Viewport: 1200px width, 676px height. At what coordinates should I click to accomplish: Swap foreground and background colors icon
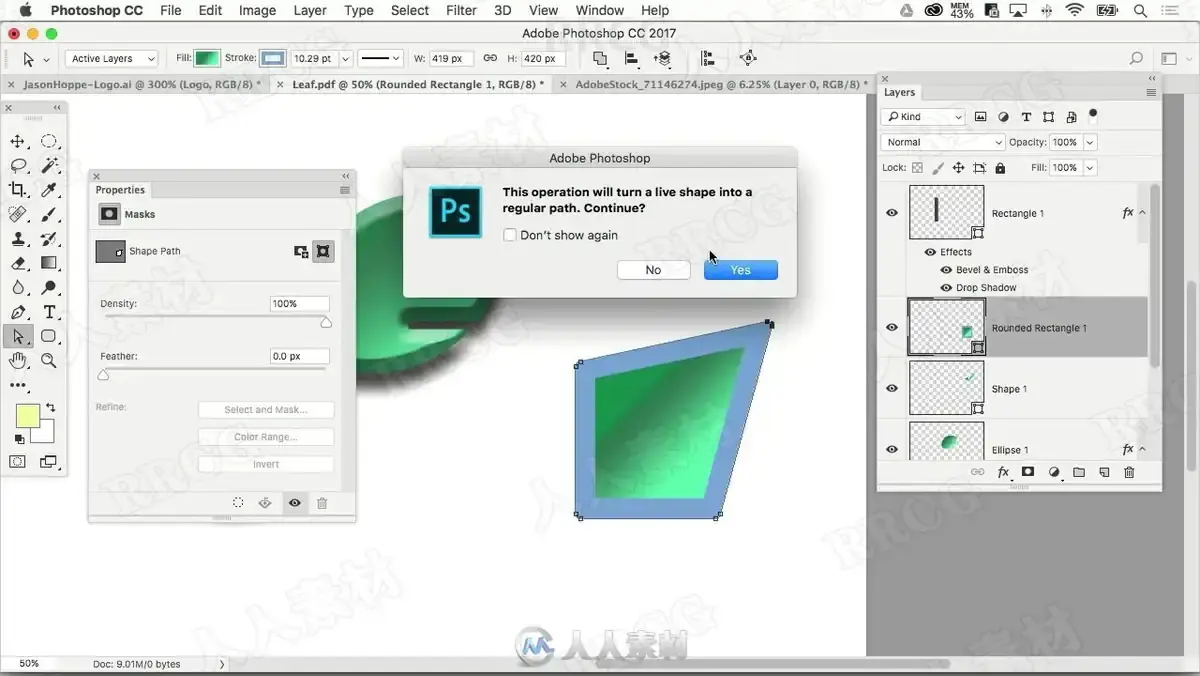(51, 408)
